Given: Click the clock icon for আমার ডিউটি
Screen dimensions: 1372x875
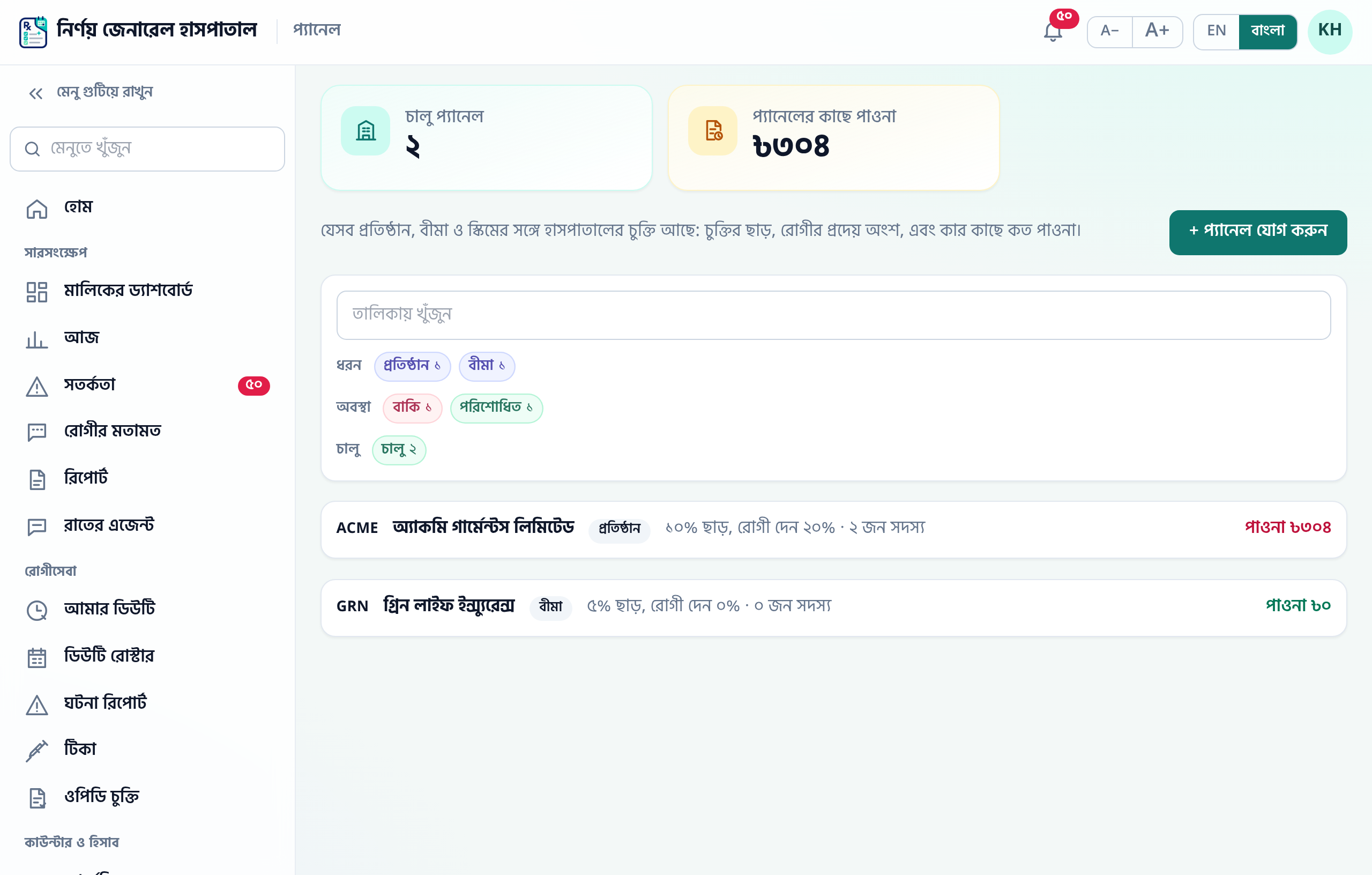Looking at the screenshot, I should 37,610.
